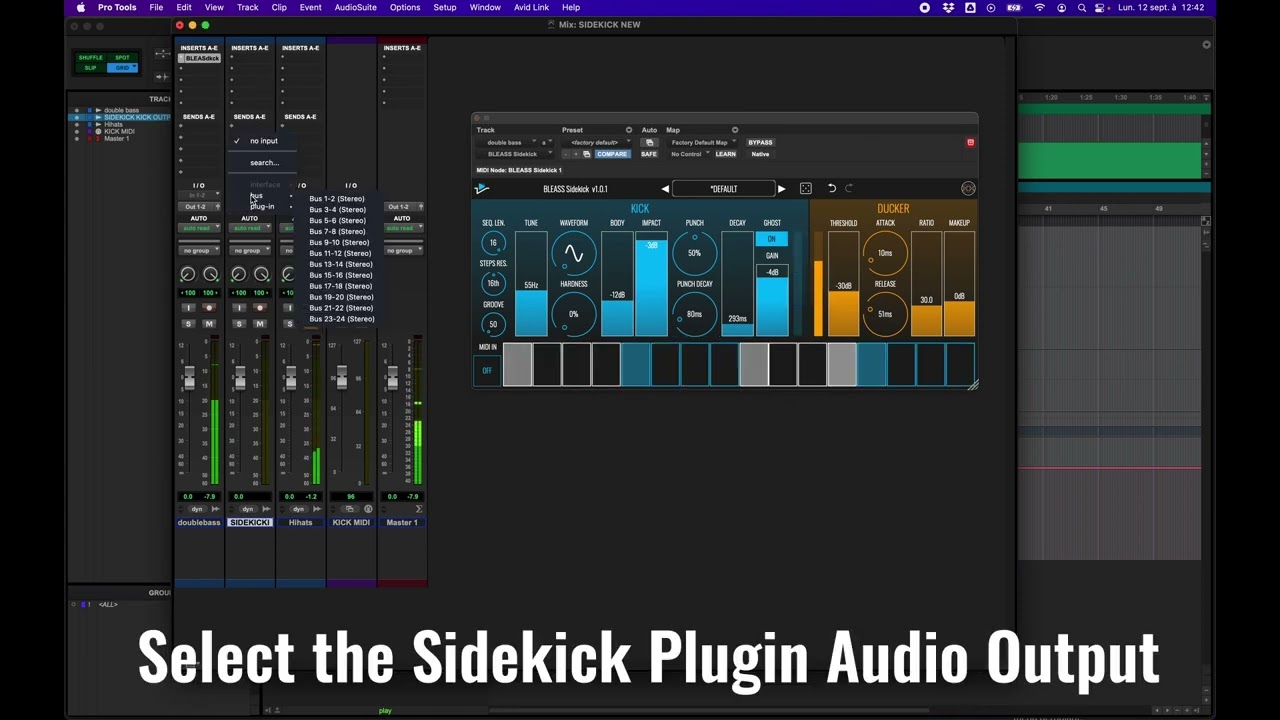Viewport: 1280px width, 720px height.
Task: Open Spotlight search in the menu bar
Action: 1082,7
